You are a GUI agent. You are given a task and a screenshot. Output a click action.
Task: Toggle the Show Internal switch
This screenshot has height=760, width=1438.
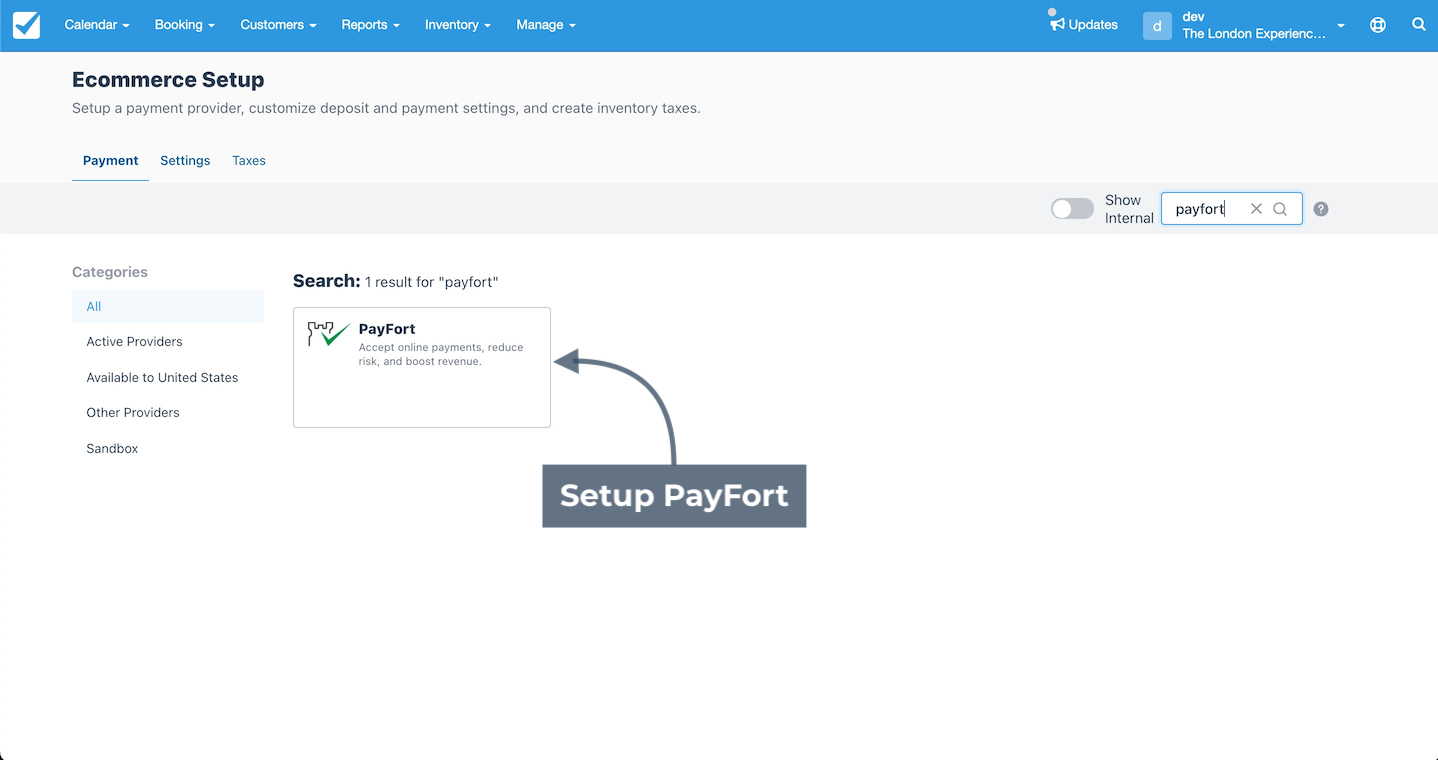pyautogui.click(x=1072, y=208)
